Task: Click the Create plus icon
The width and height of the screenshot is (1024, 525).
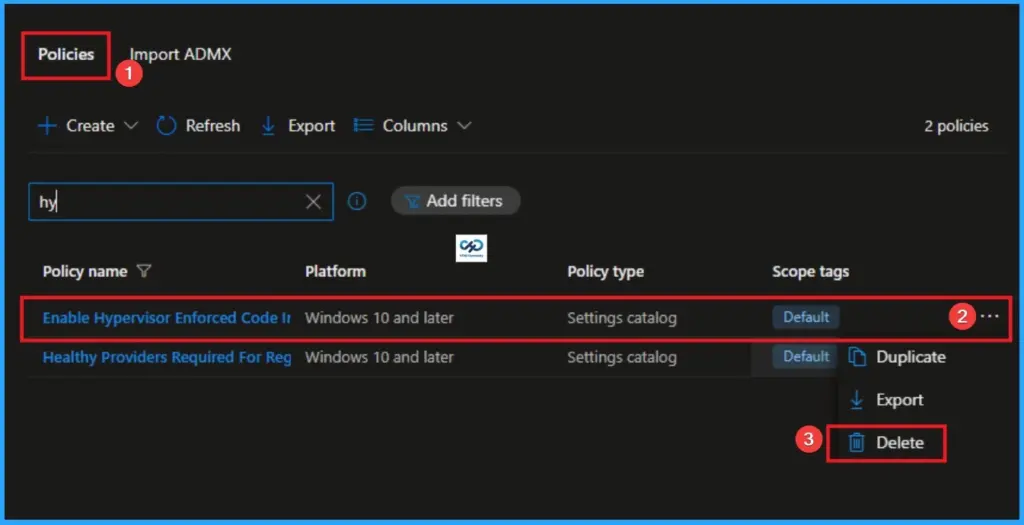Action: coord(47,125)
